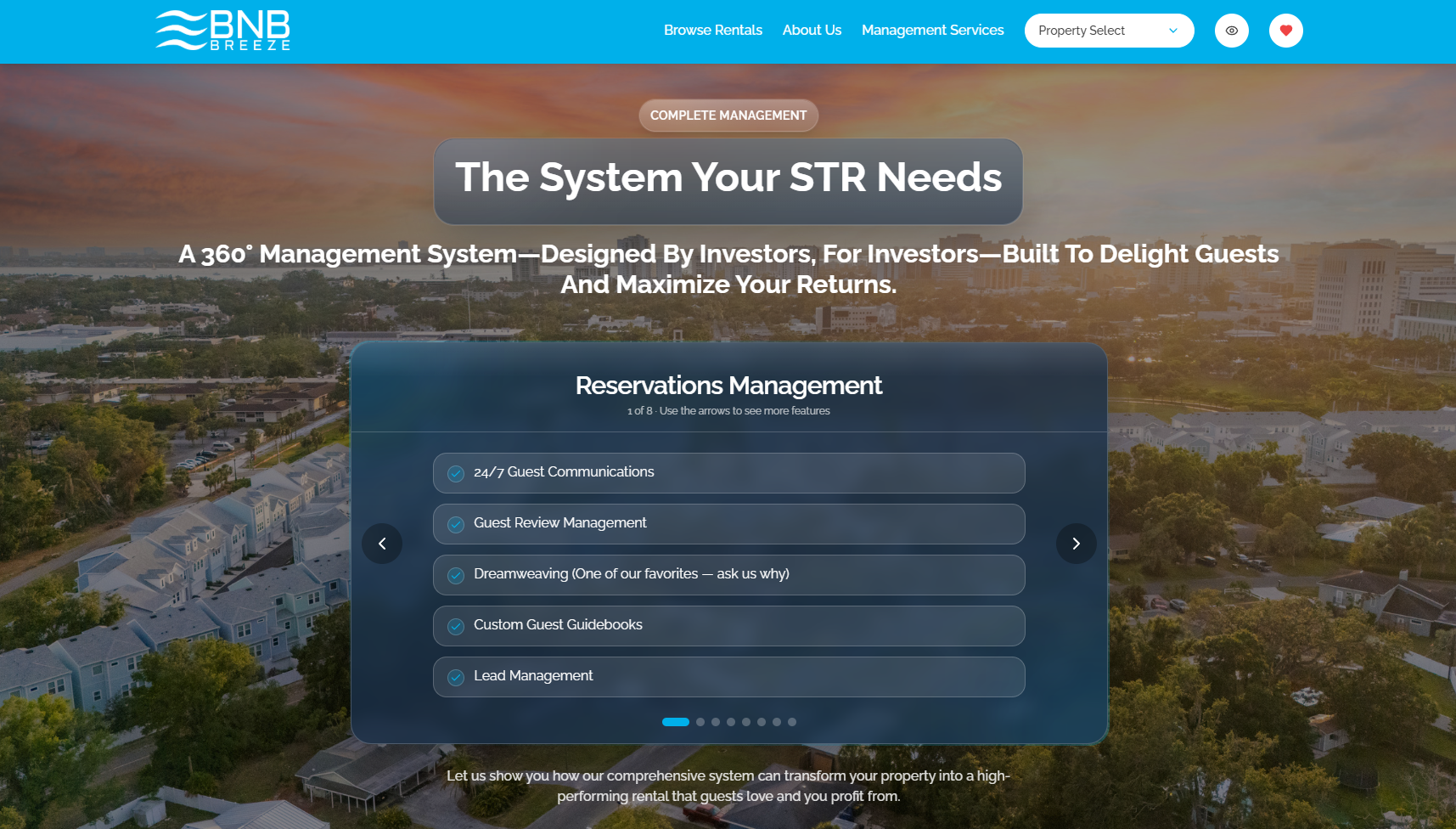Open favorites with the red heart icon
The image size is (1456, 829).
1285,31
